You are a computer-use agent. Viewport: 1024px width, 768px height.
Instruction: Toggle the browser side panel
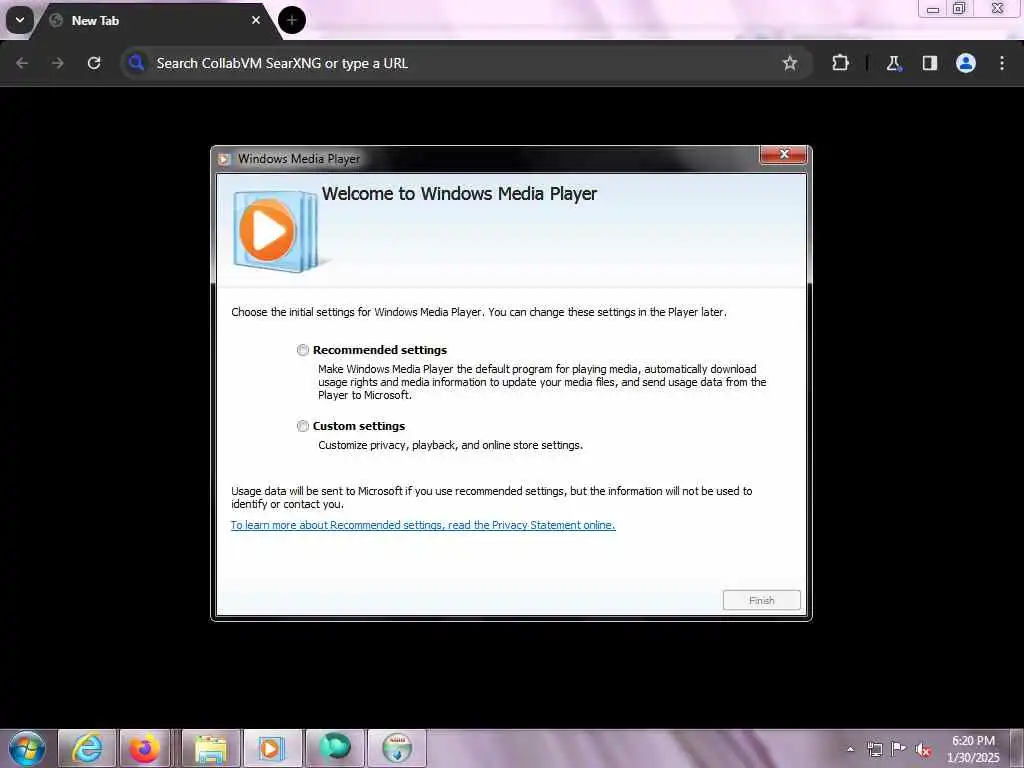(930, 63)
